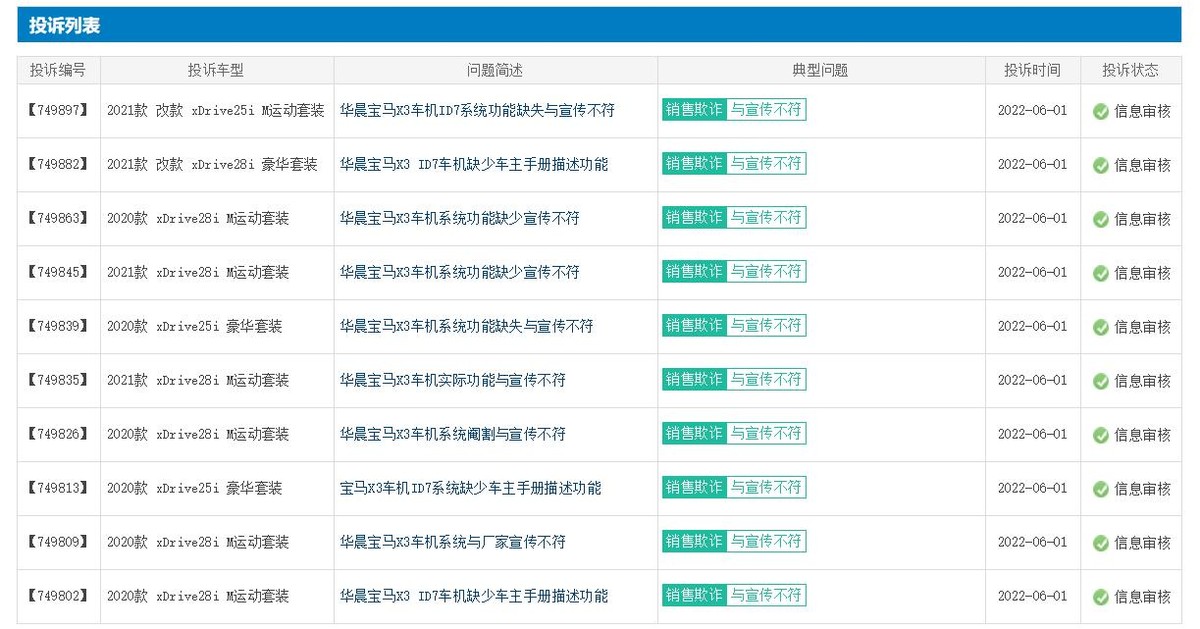This screenshot has width=1200, height=629.
Task: Click green check icon for complaint 749802
Action: [x=1101, y=597]
